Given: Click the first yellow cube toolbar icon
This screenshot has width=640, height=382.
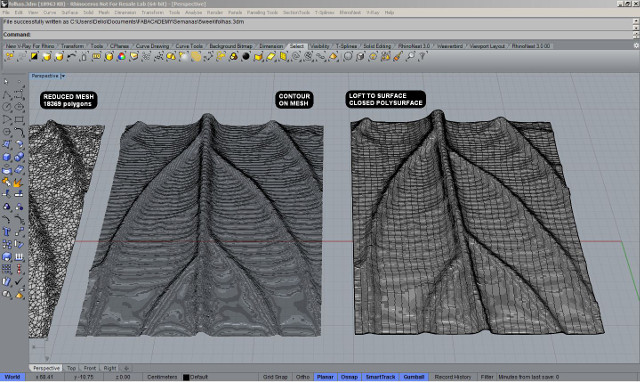Looking at the screenshot, I should [47, 57].
